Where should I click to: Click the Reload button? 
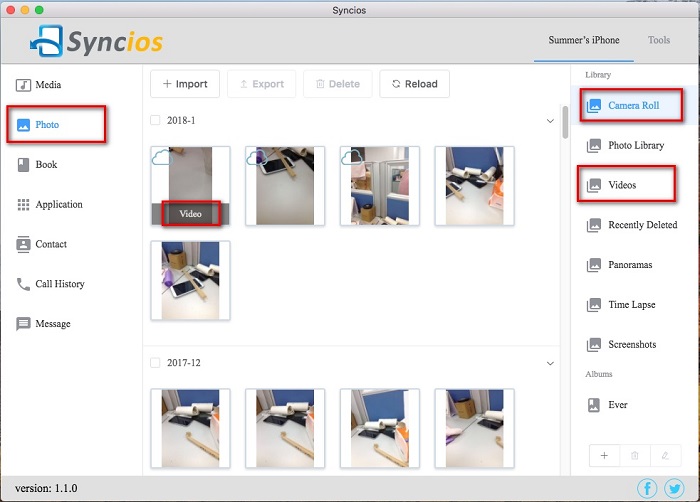414,84
